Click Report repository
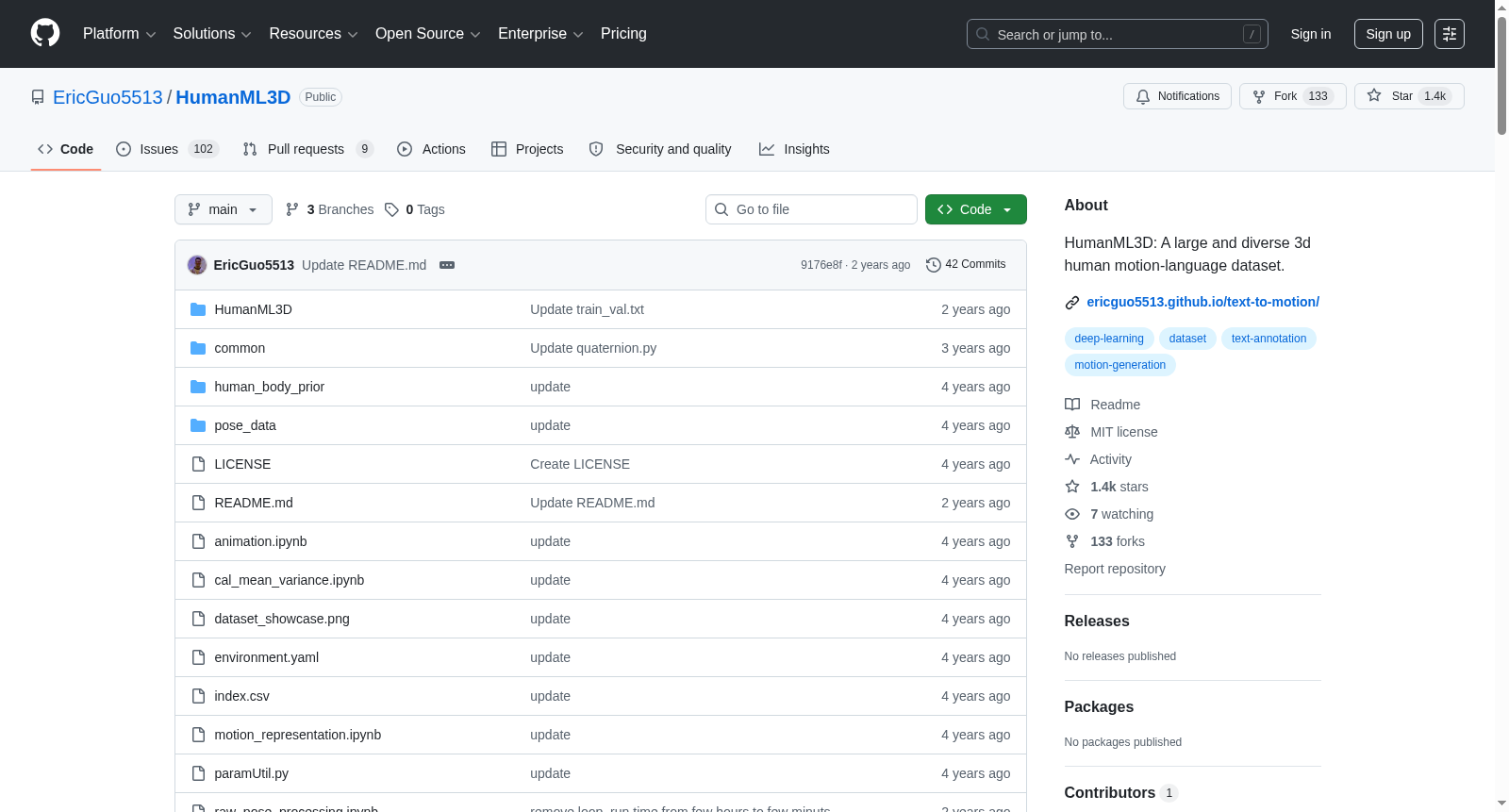The image size is (1509, 812). 1115,569
